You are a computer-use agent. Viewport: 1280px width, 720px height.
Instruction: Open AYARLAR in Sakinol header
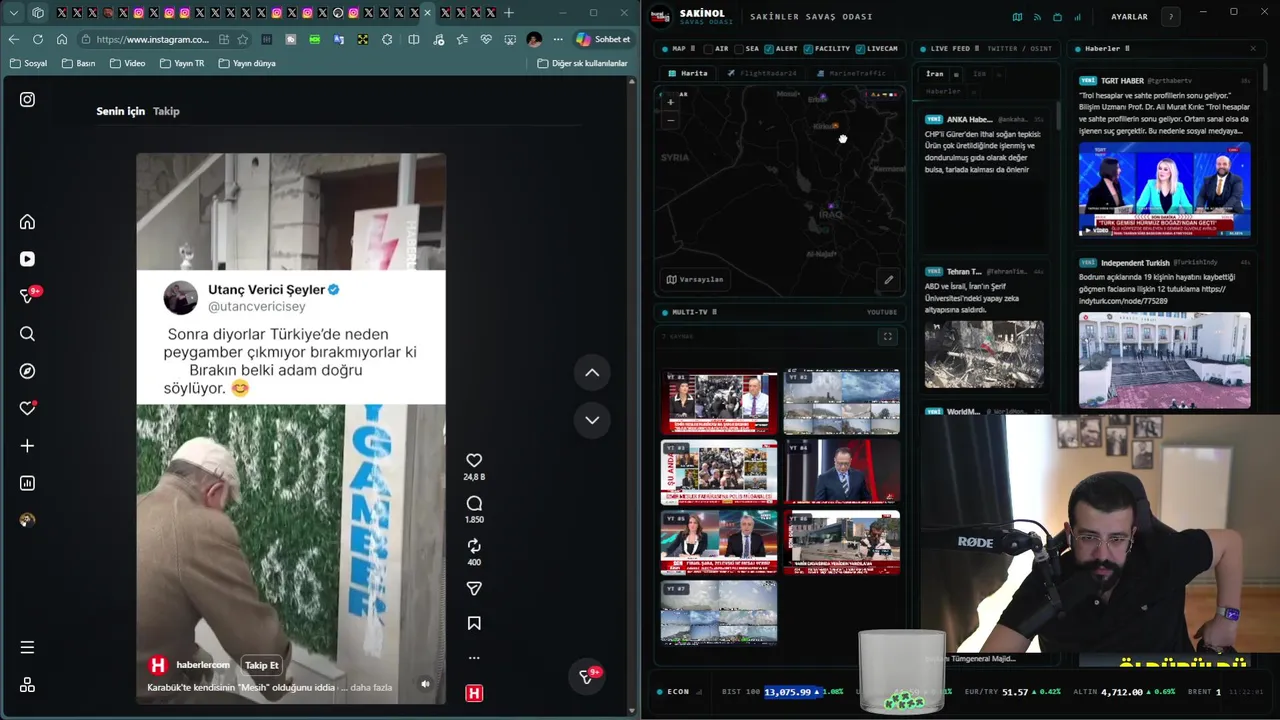(1129, 17)
